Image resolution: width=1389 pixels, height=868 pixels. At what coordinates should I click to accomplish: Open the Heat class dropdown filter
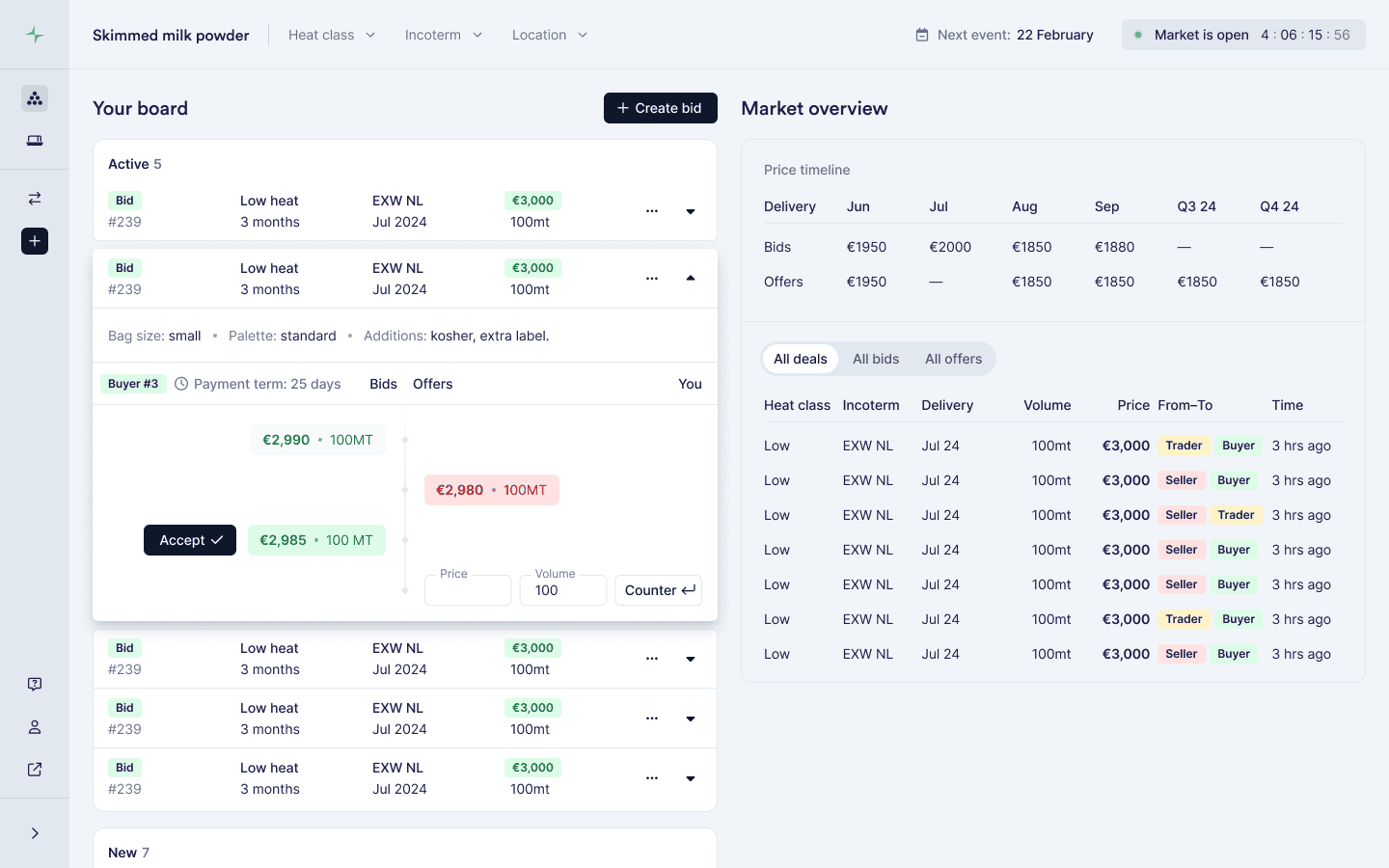(x=332, y=35)
